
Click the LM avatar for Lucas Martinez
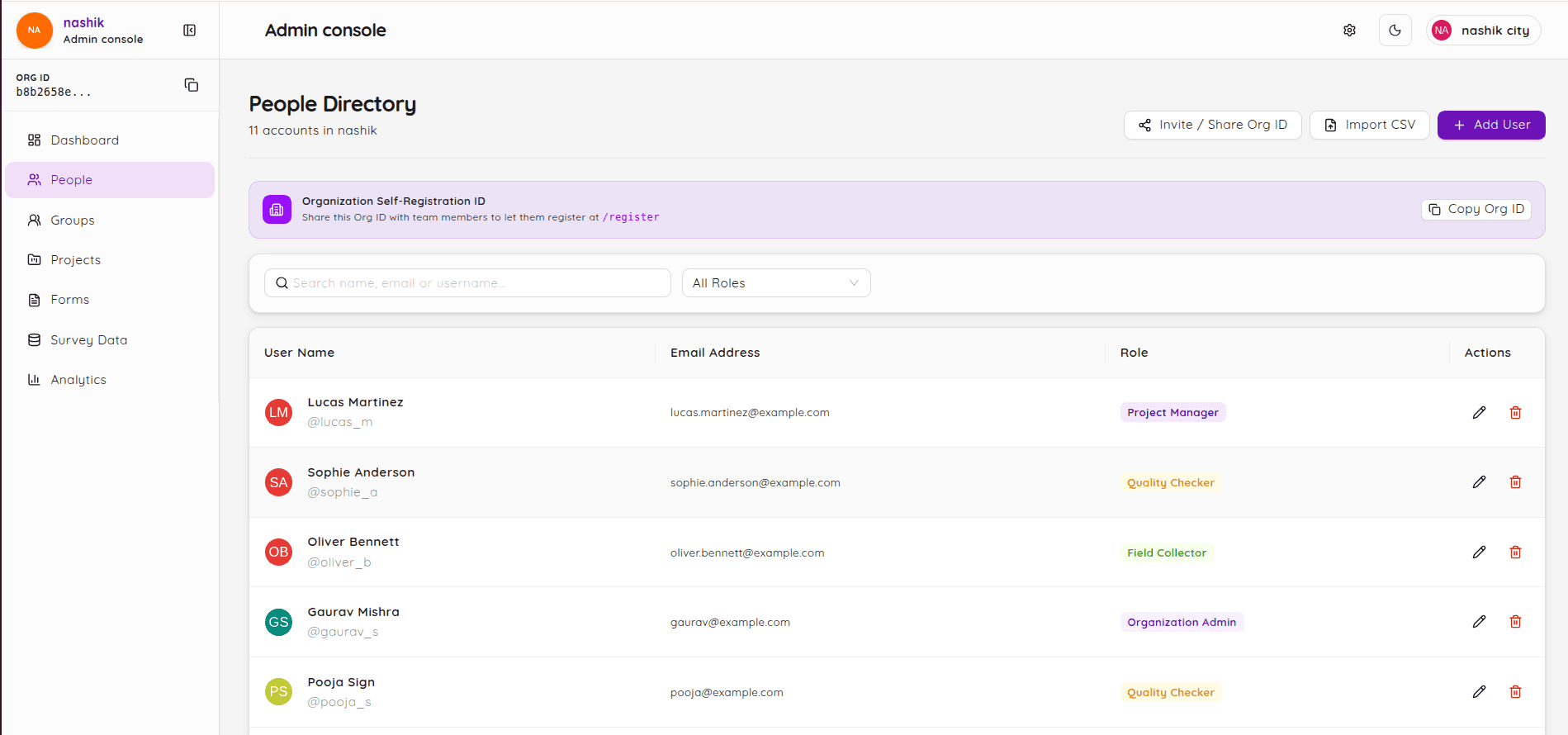click(279, 413)
